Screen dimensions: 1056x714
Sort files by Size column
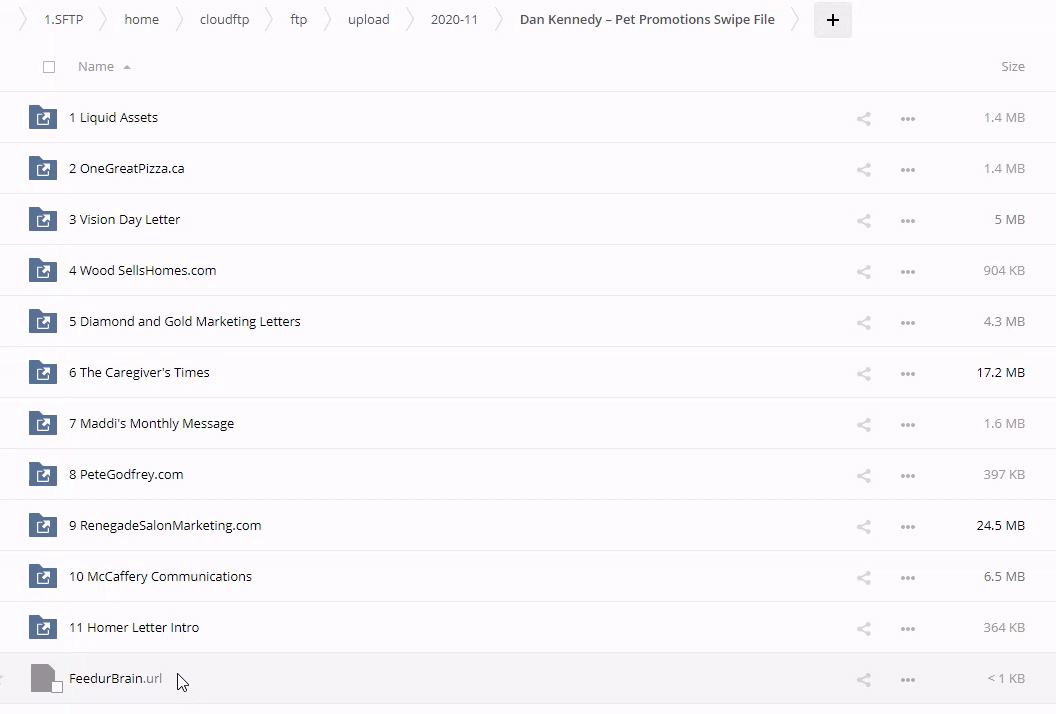(x=1012, y=66)
